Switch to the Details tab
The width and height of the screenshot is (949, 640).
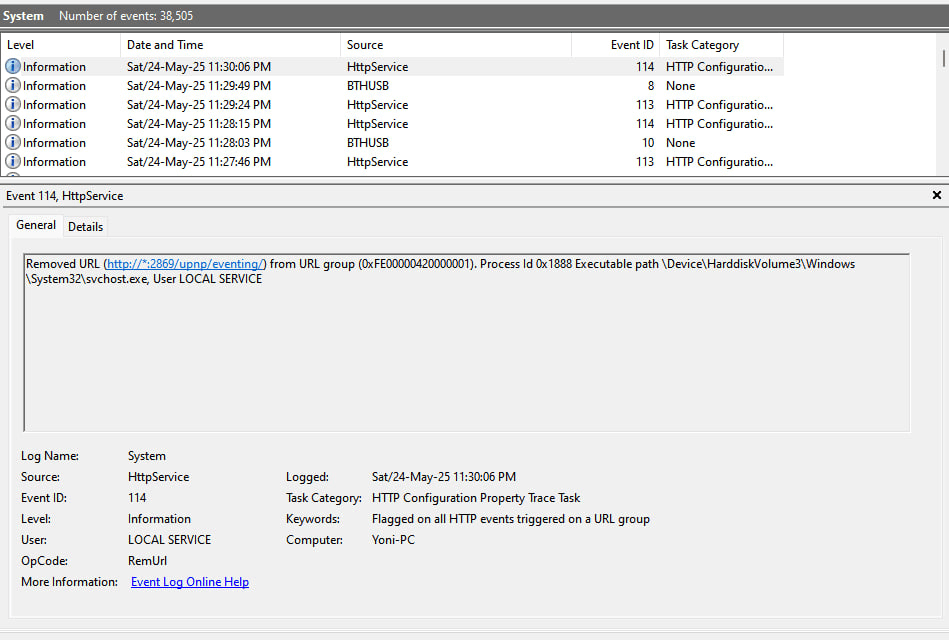[x=85, y=226]
